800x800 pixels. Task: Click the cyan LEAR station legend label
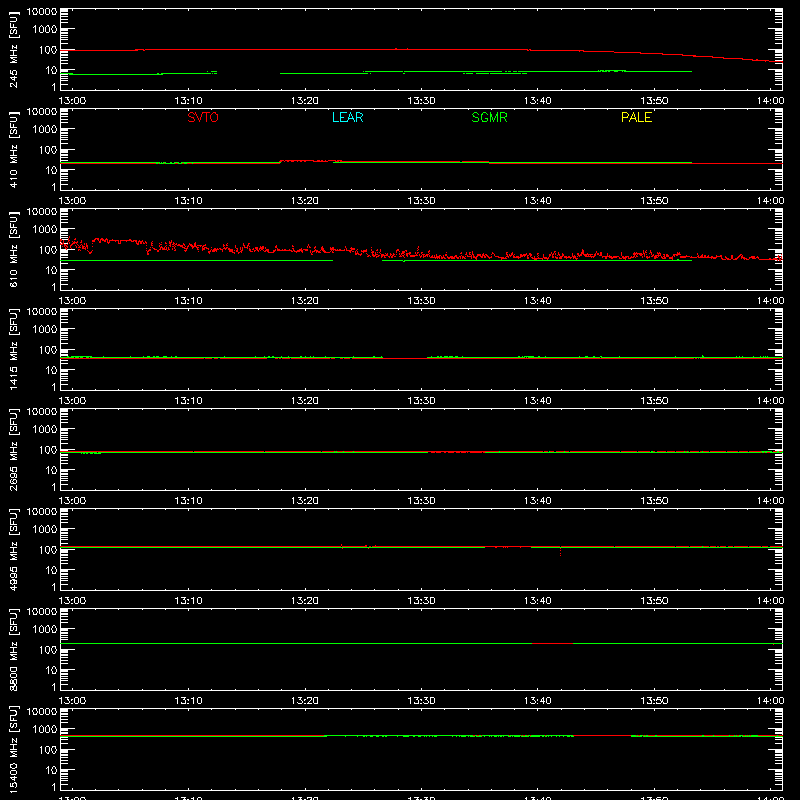[x=347, y=117]
